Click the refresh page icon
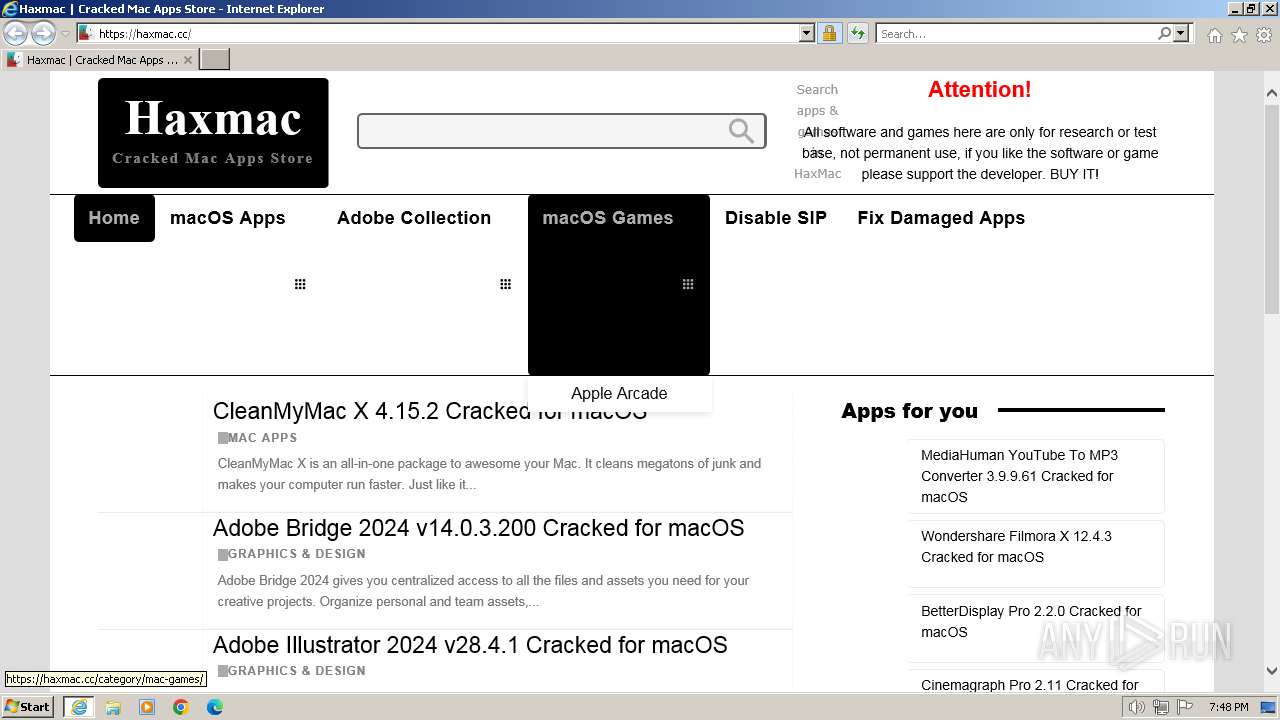This screenshot has height=720, width=1280. [x=857, y=33]
